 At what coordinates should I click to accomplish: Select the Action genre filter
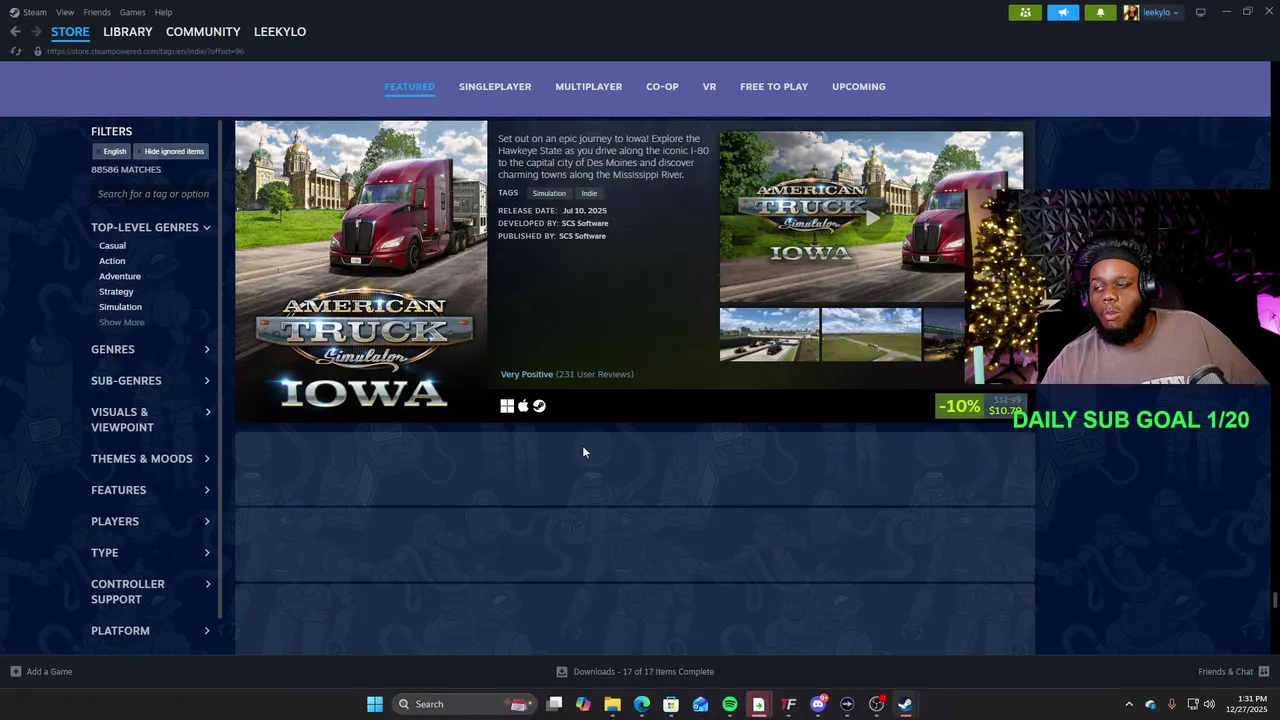tap(112, 261)
